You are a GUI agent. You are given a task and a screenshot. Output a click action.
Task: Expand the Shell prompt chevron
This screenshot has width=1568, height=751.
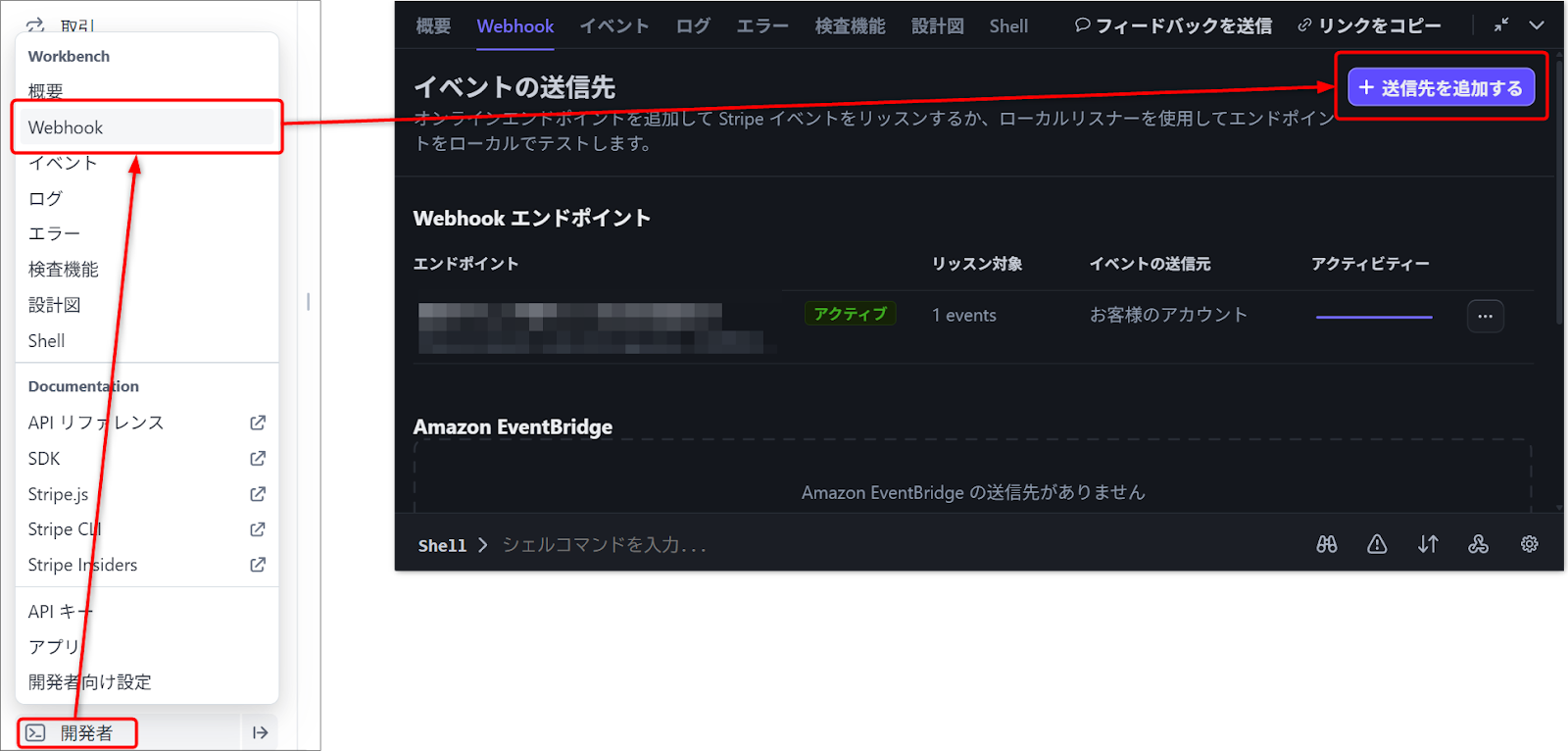point(482,545)
